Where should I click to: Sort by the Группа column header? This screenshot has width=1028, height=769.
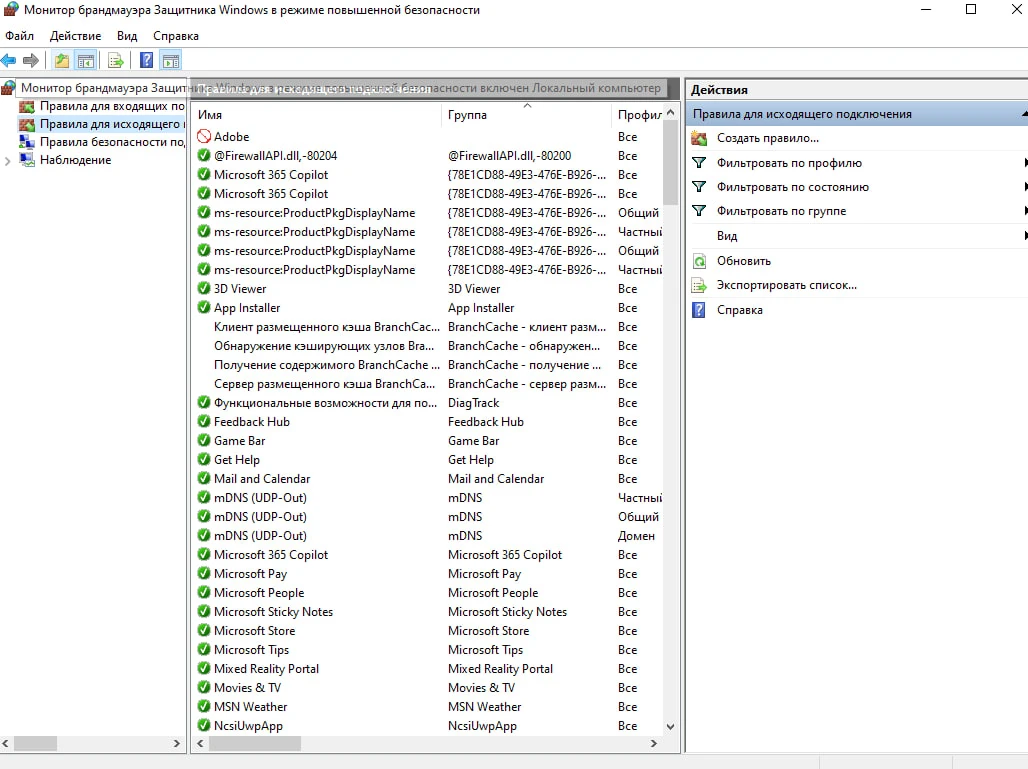526,115
